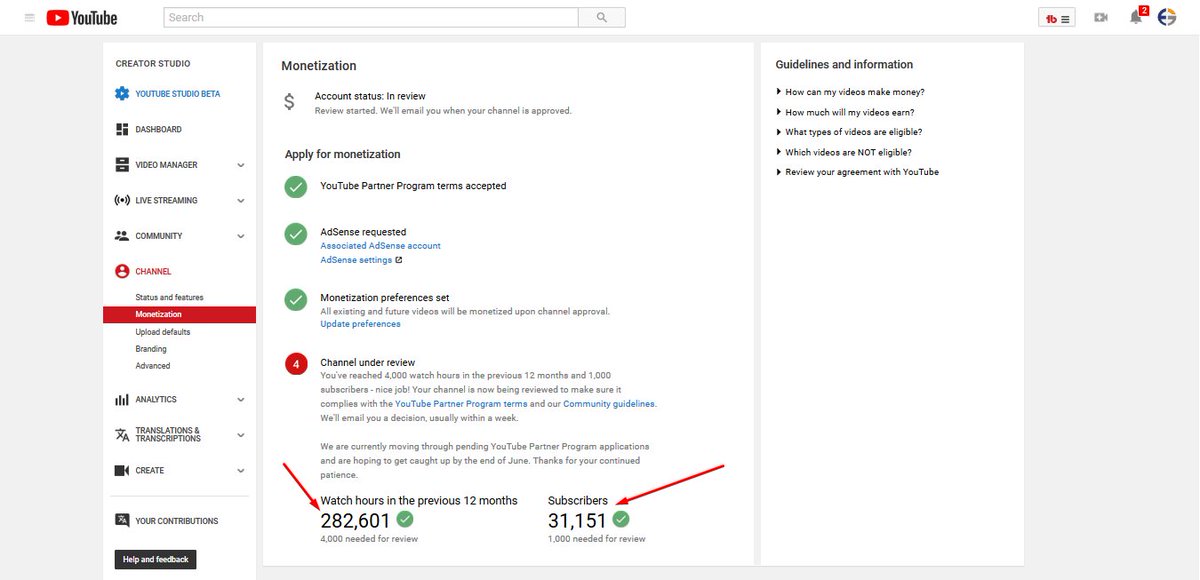1200x580 pixels.
Task: Open the account avatar menu
Action: [1167, 17]
